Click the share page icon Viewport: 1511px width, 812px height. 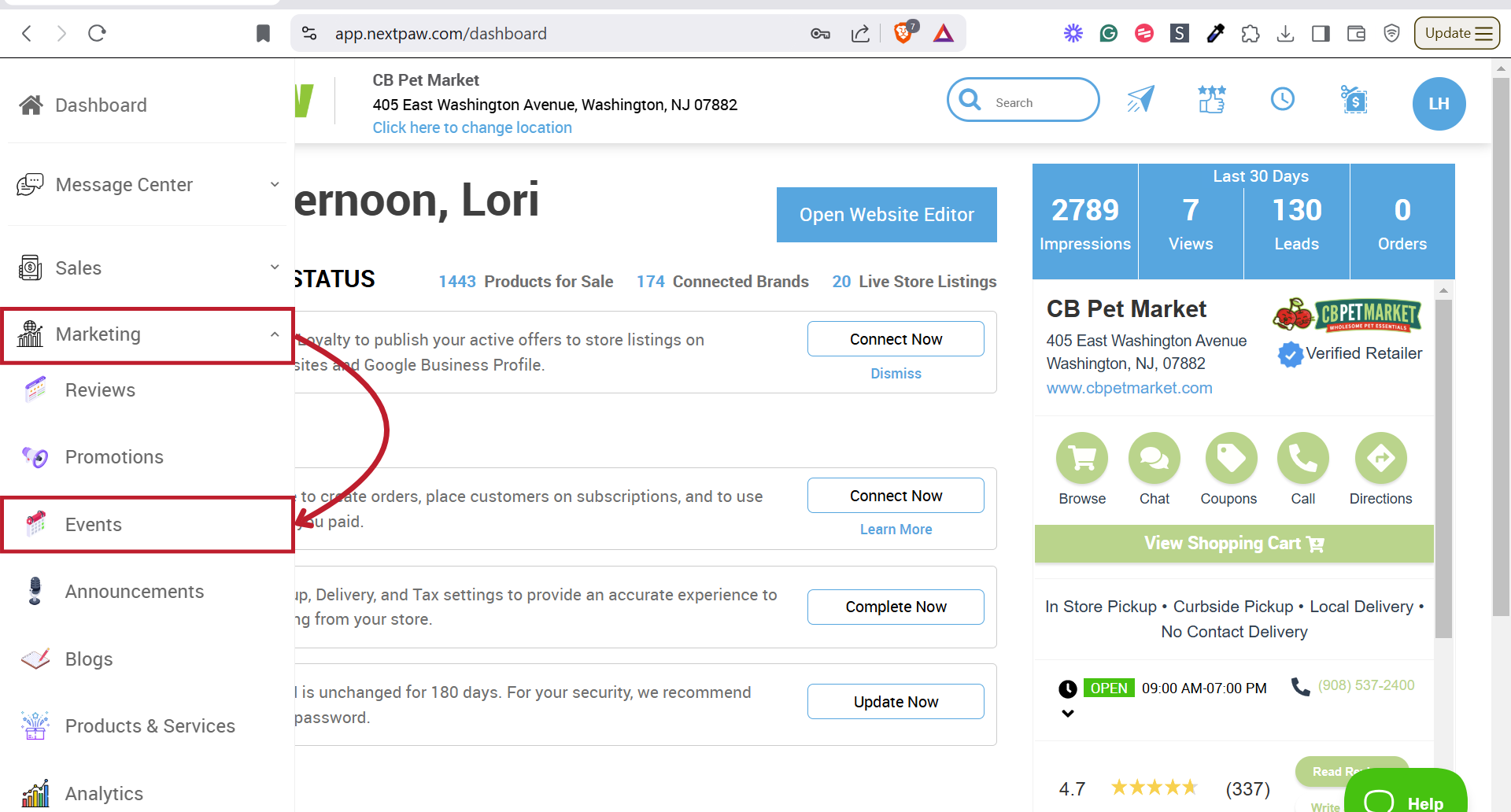pyautogui.click(x=860, y=33)
